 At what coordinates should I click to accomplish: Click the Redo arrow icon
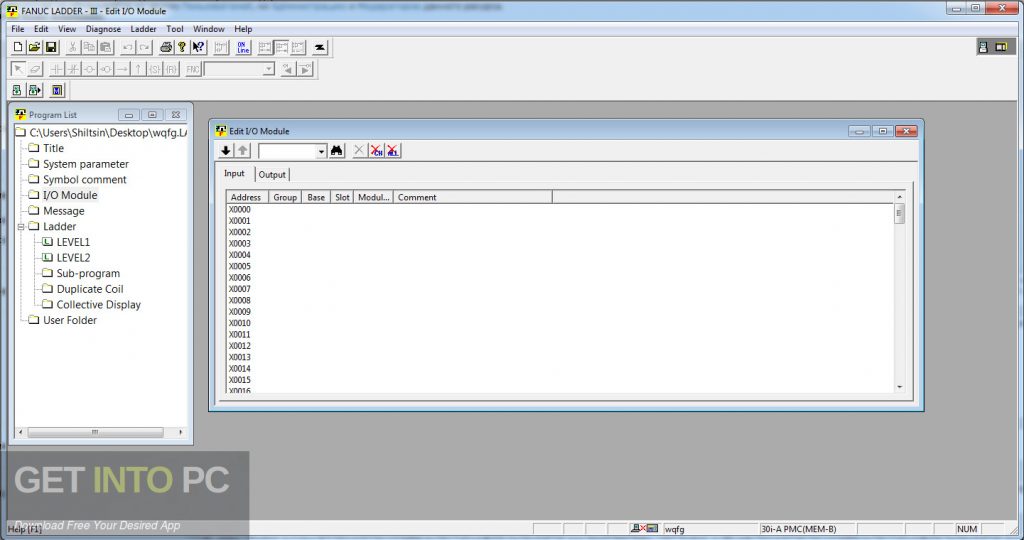144,47
